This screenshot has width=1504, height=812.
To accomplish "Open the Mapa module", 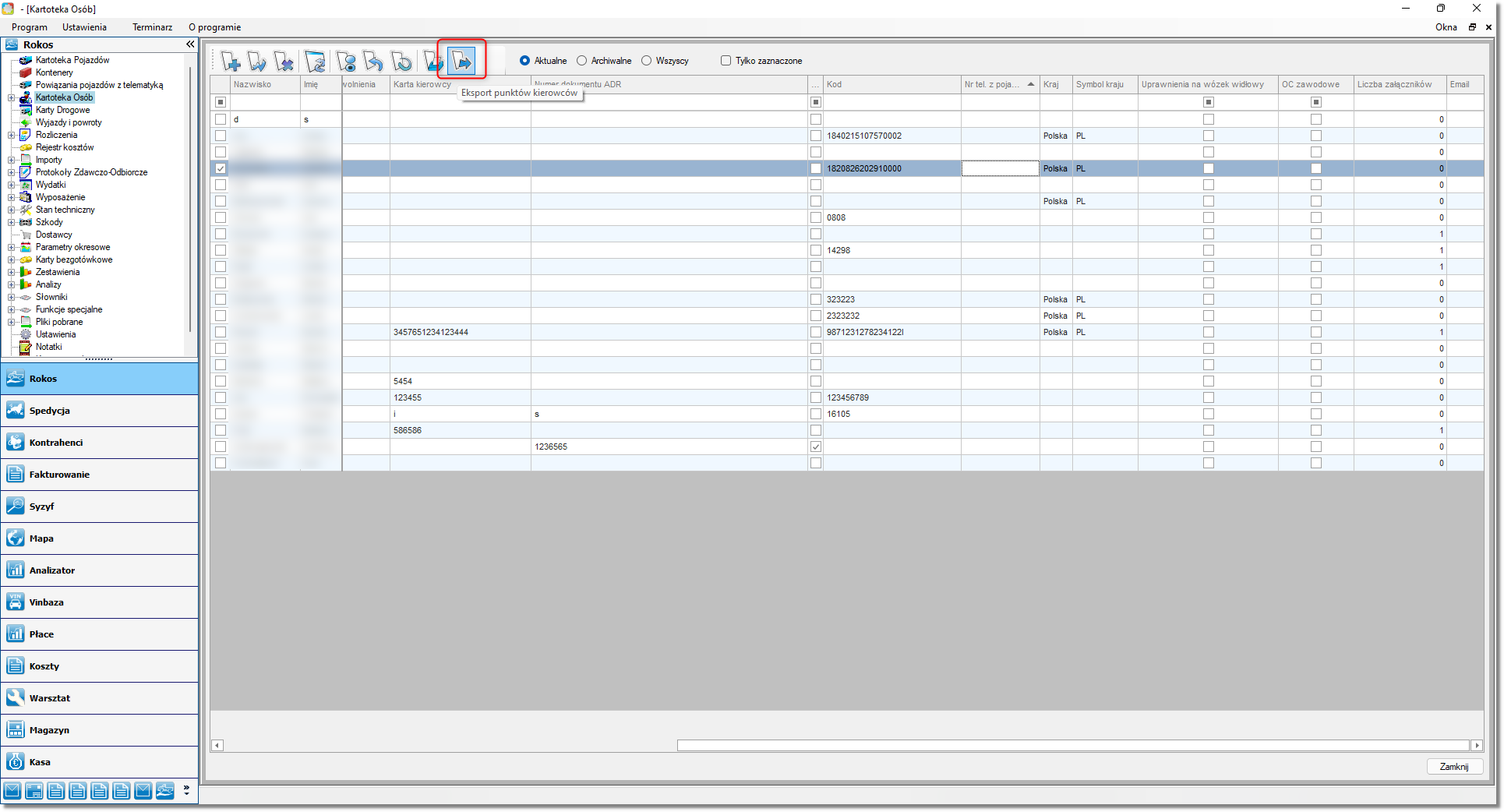I will [100, 538].
